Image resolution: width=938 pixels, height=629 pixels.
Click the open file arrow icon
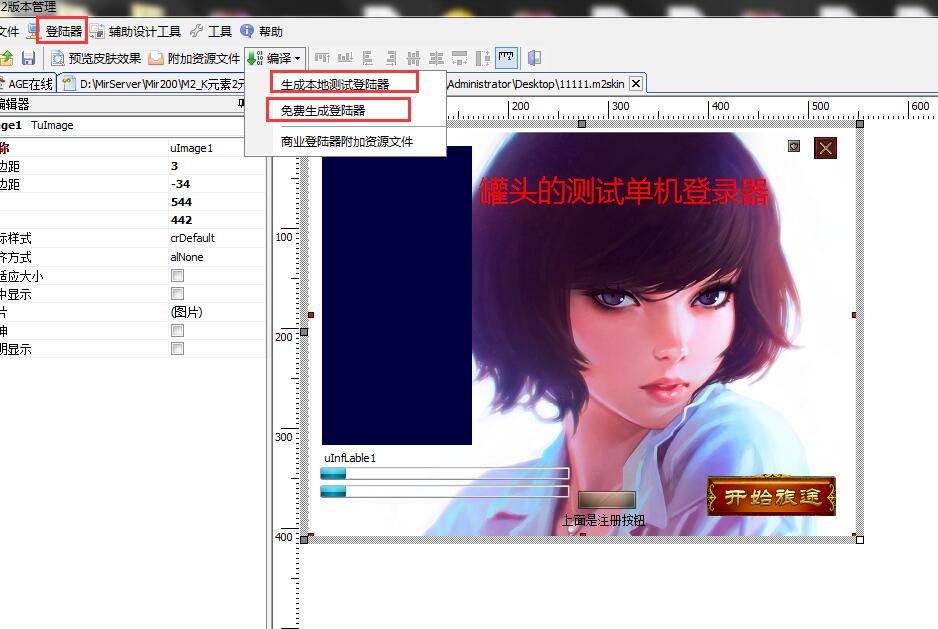pos(7,58)
